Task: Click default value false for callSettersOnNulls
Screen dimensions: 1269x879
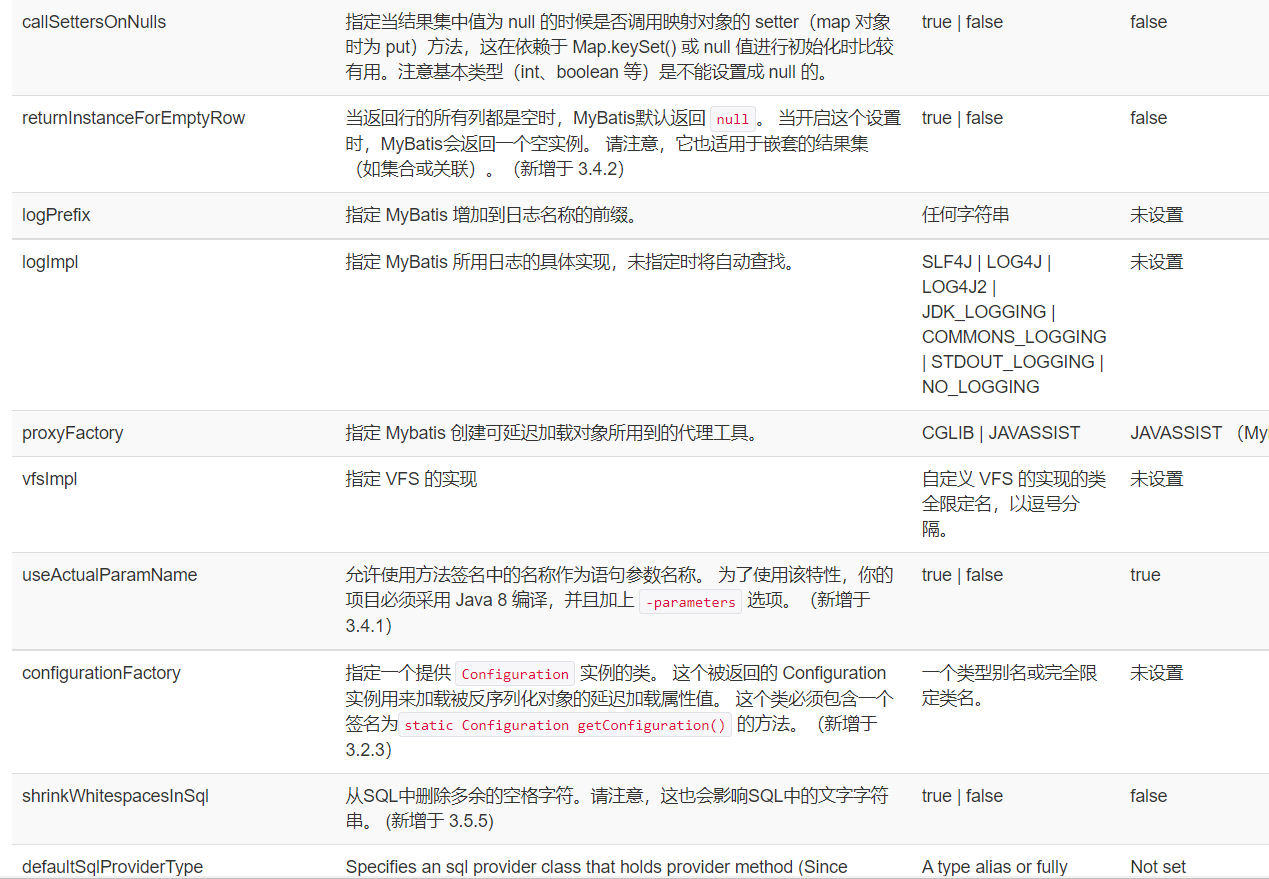Action: (x=1149, y=22)
